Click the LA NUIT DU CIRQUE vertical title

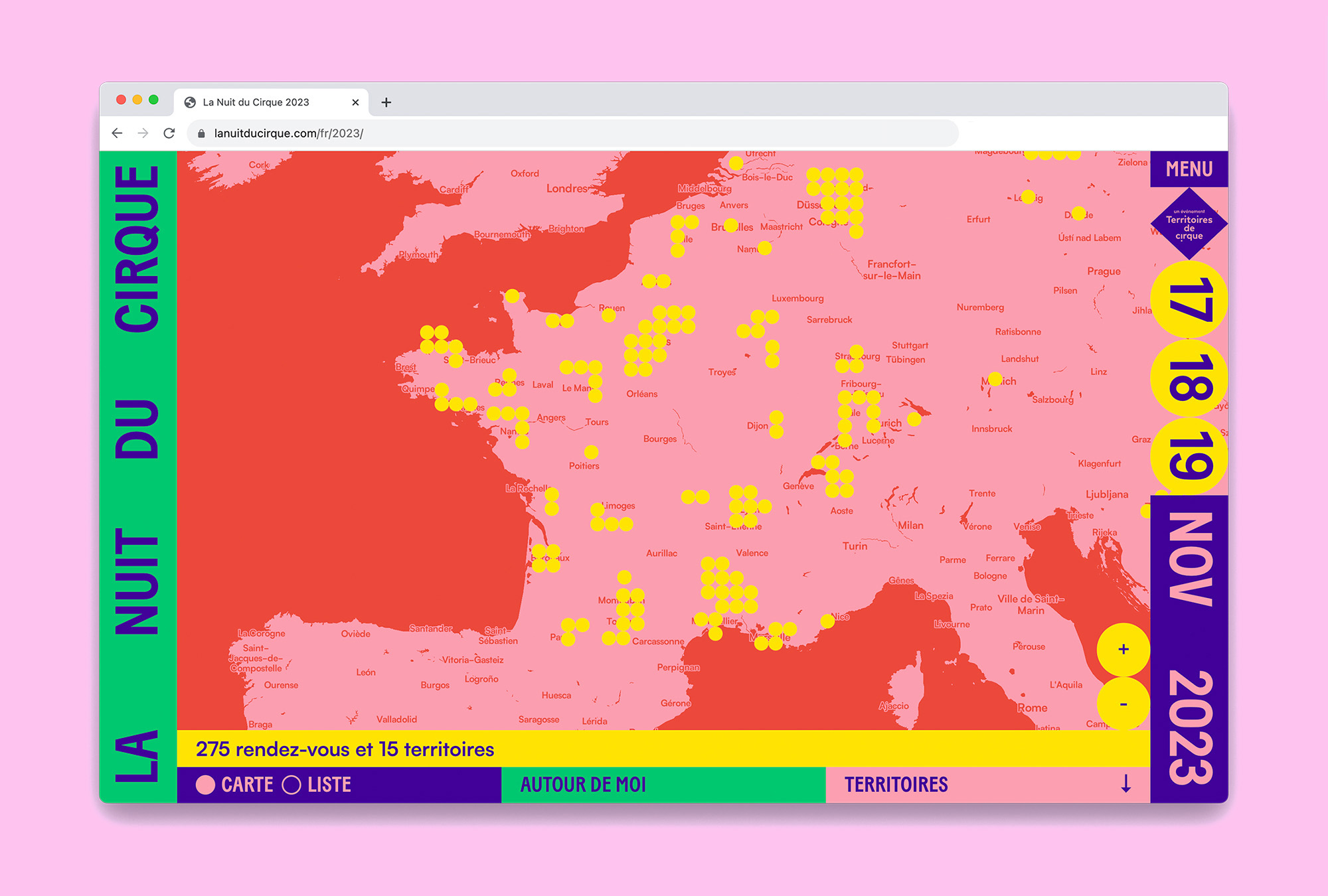(x=137, y=475)
